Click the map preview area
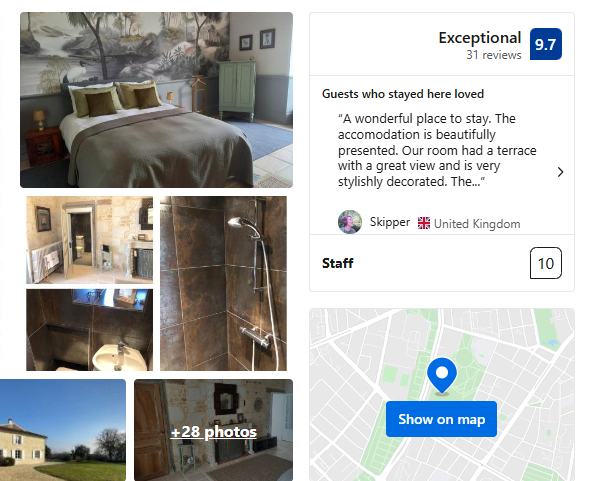Viewport: 612px width, 481px height. [442, 395]
